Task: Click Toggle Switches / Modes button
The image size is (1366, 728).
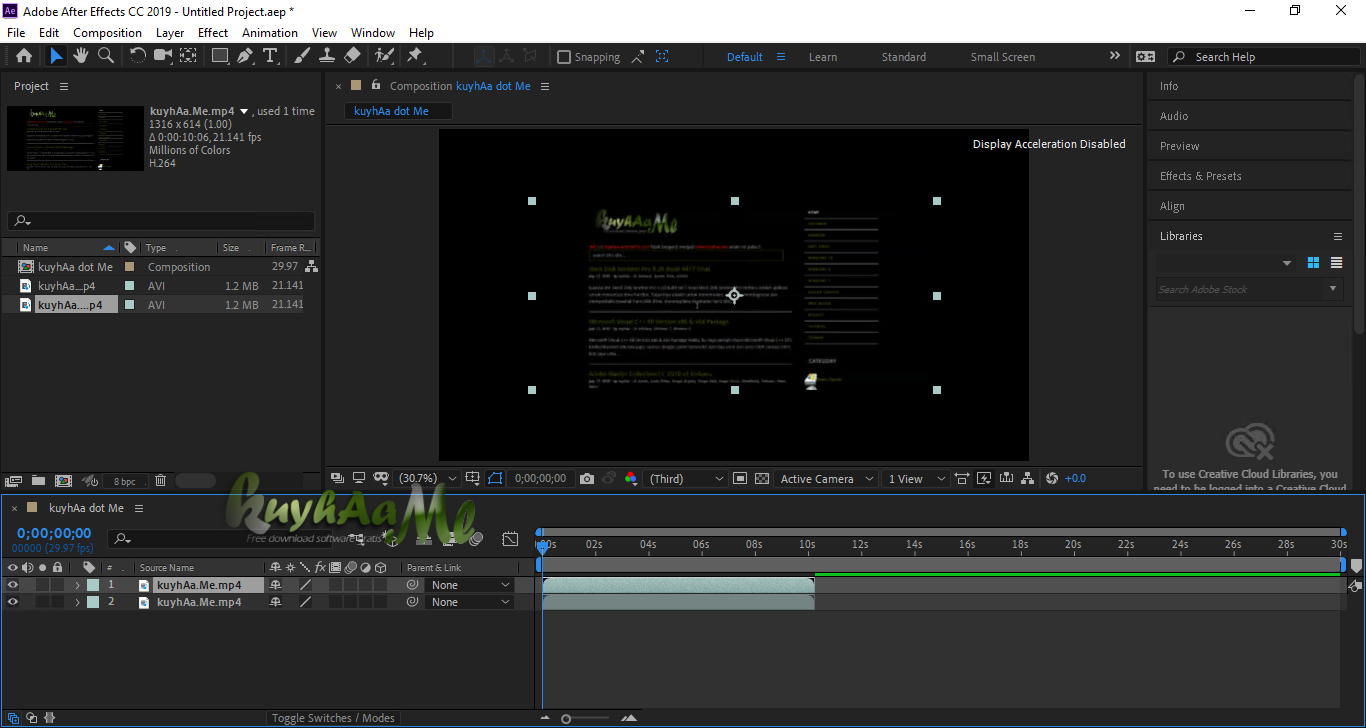Action: point(333,718)
